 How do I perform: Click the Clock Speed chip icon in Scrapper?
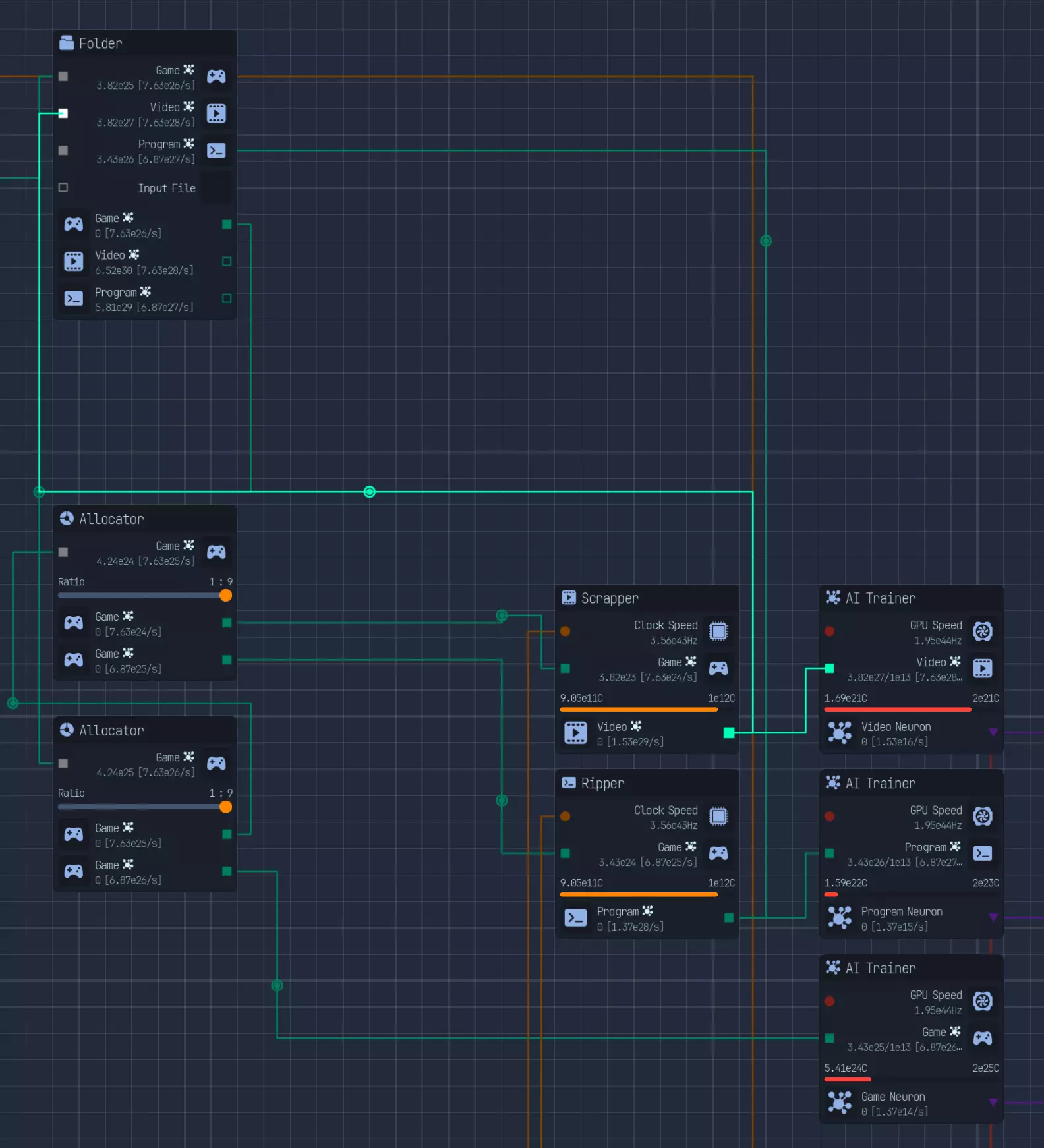718,631
